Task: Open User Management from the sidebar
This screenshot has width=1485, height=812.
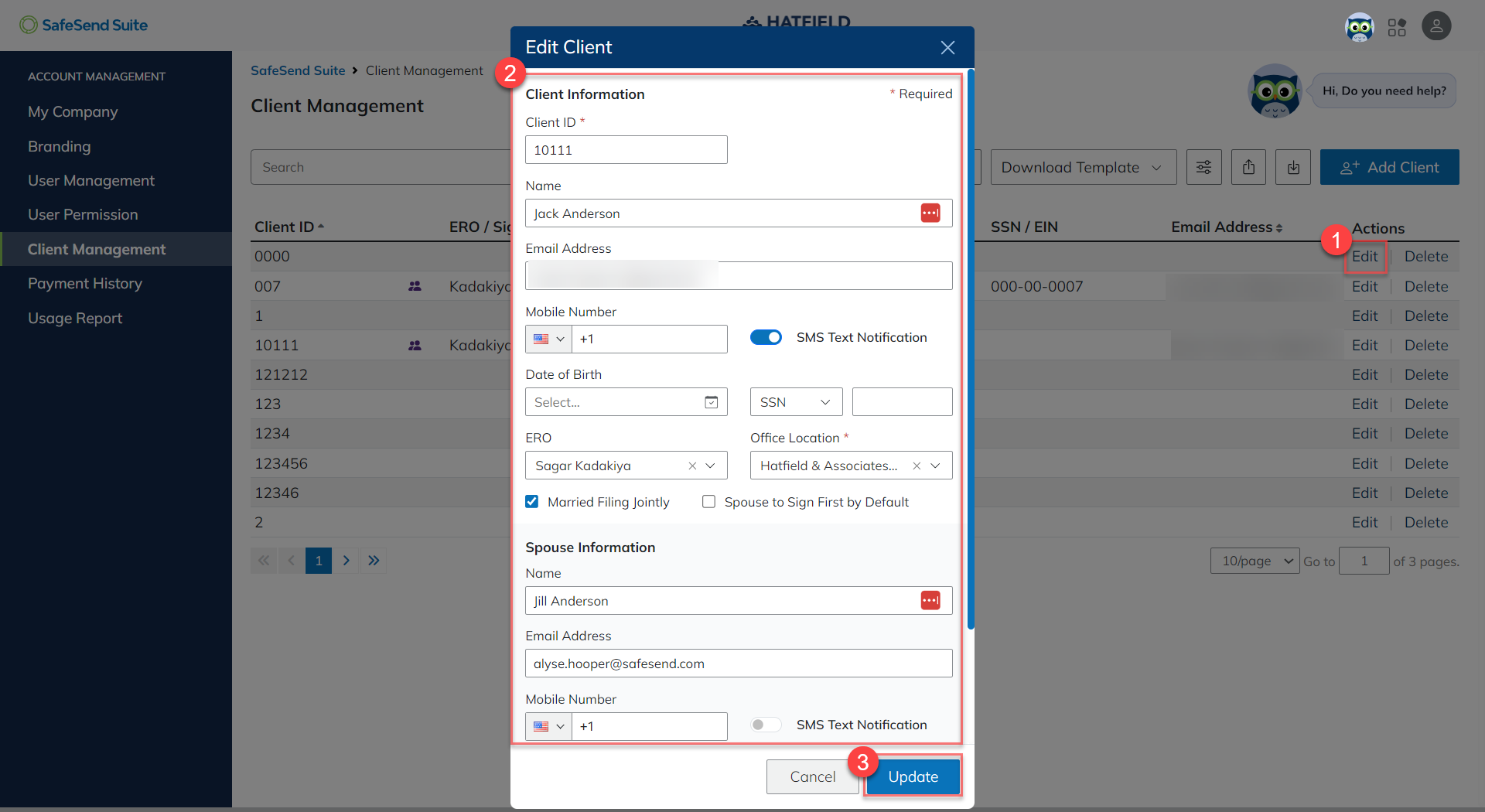Action: pos(90,180)
